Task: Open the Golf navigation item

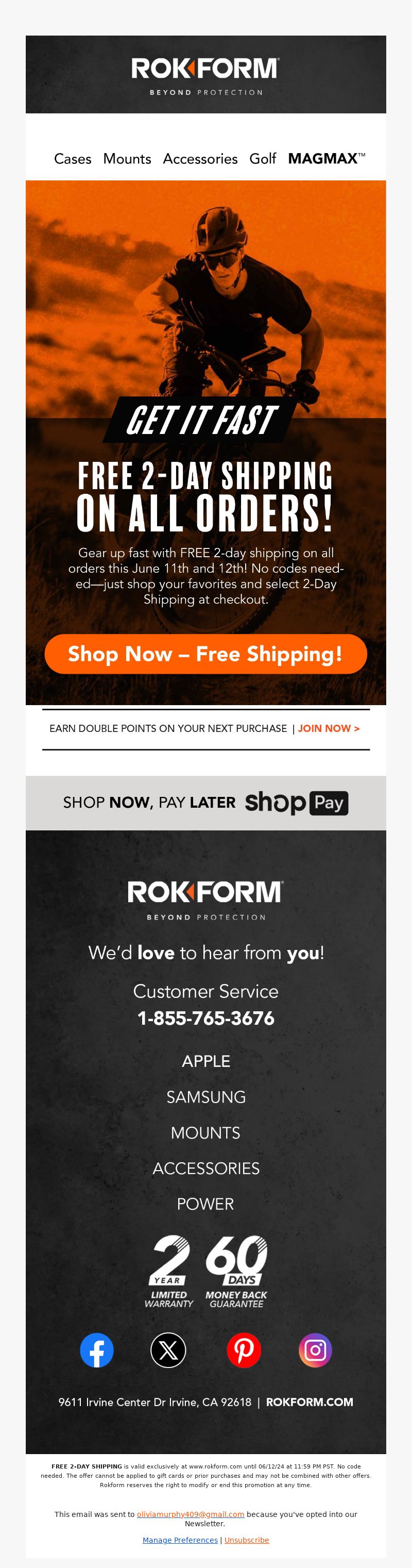Action: pyautogui.click(x=263, y=159)
